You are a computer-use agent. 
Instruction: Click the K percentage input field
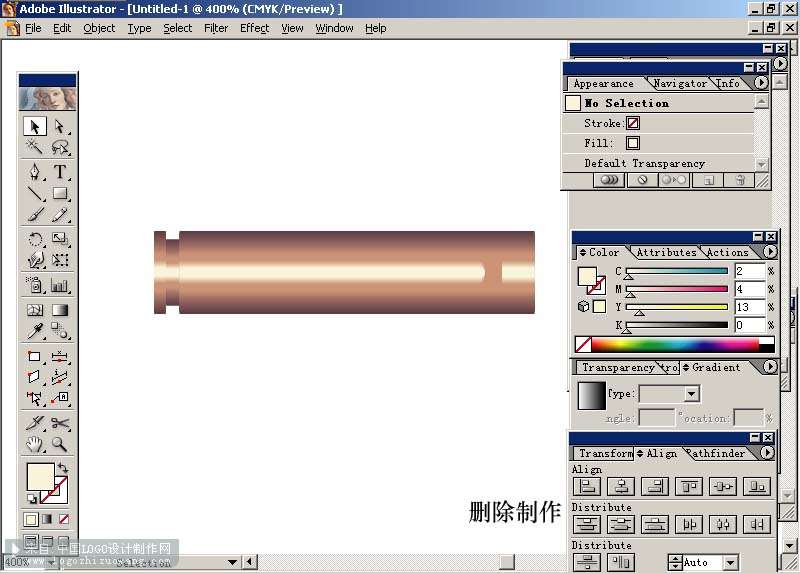click(749, 325)
